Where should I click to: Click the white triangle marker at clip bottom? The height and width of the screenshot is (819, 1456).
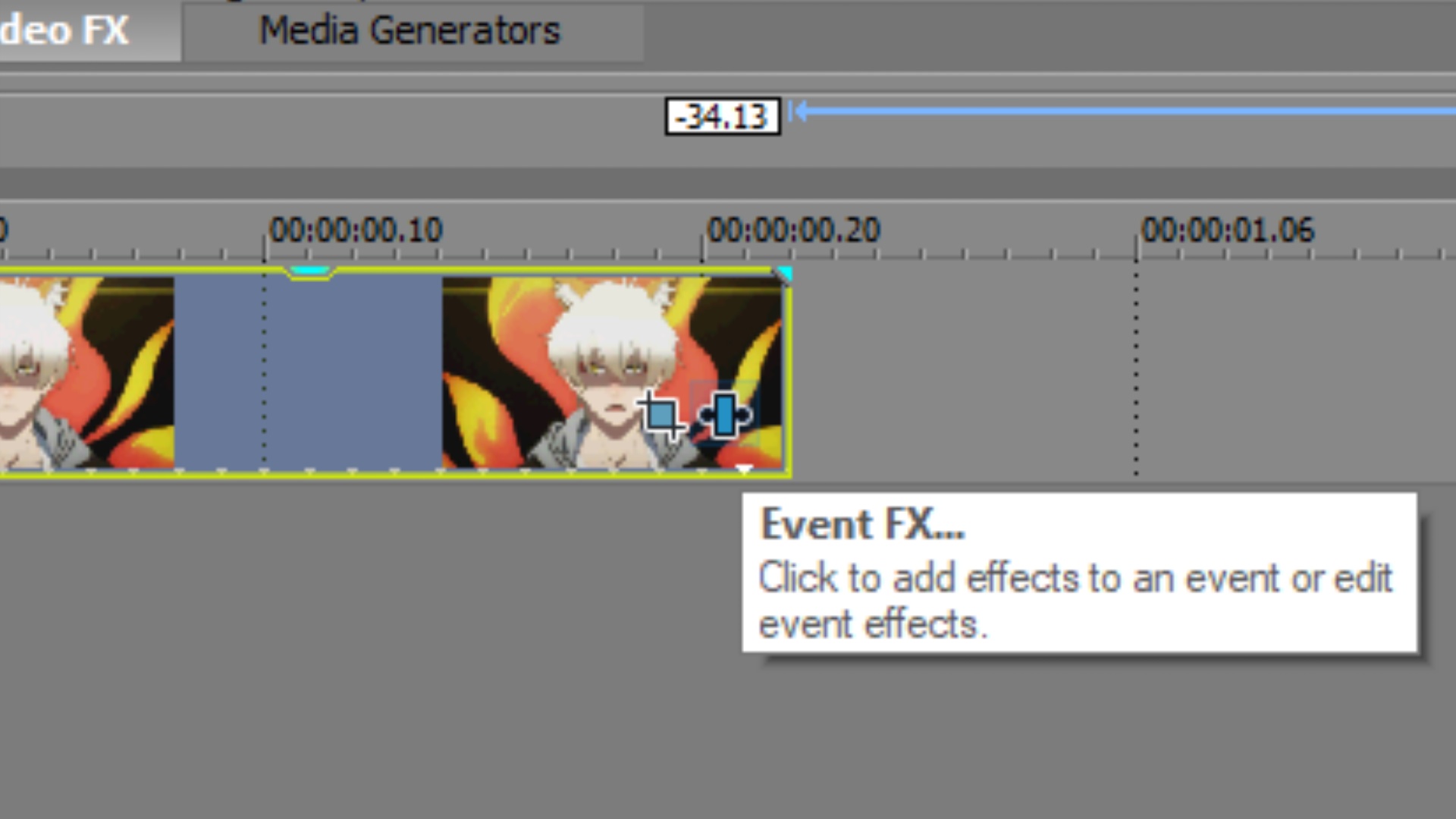coord(743,469)
